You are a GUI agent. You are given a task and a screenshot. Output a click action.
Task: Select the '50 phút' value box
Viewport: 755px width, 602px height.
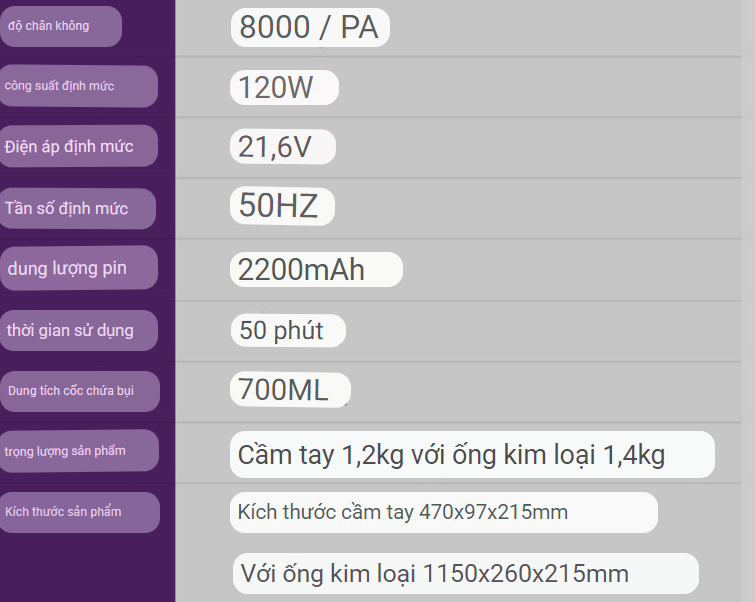288,330
